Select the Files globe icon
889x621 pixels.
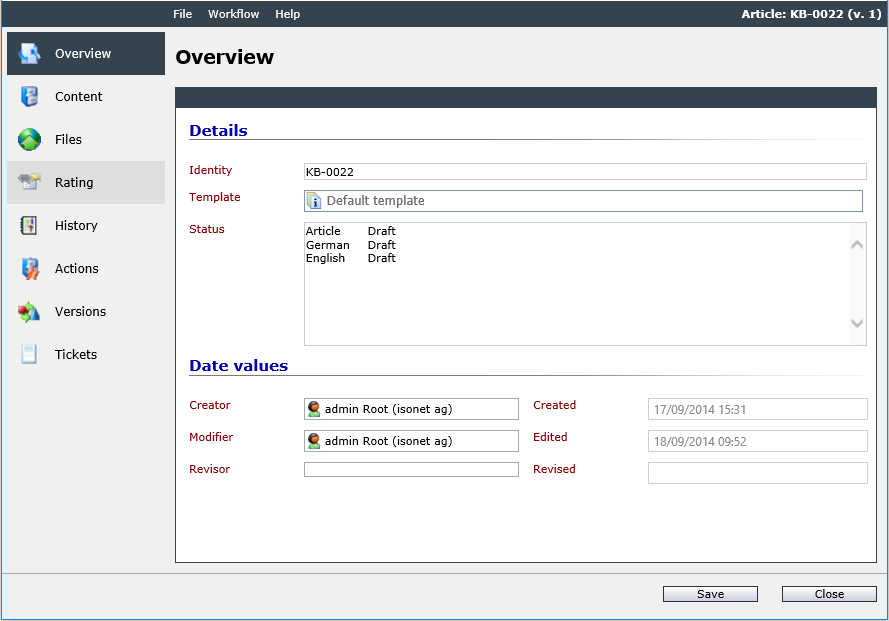coord(29,140)
